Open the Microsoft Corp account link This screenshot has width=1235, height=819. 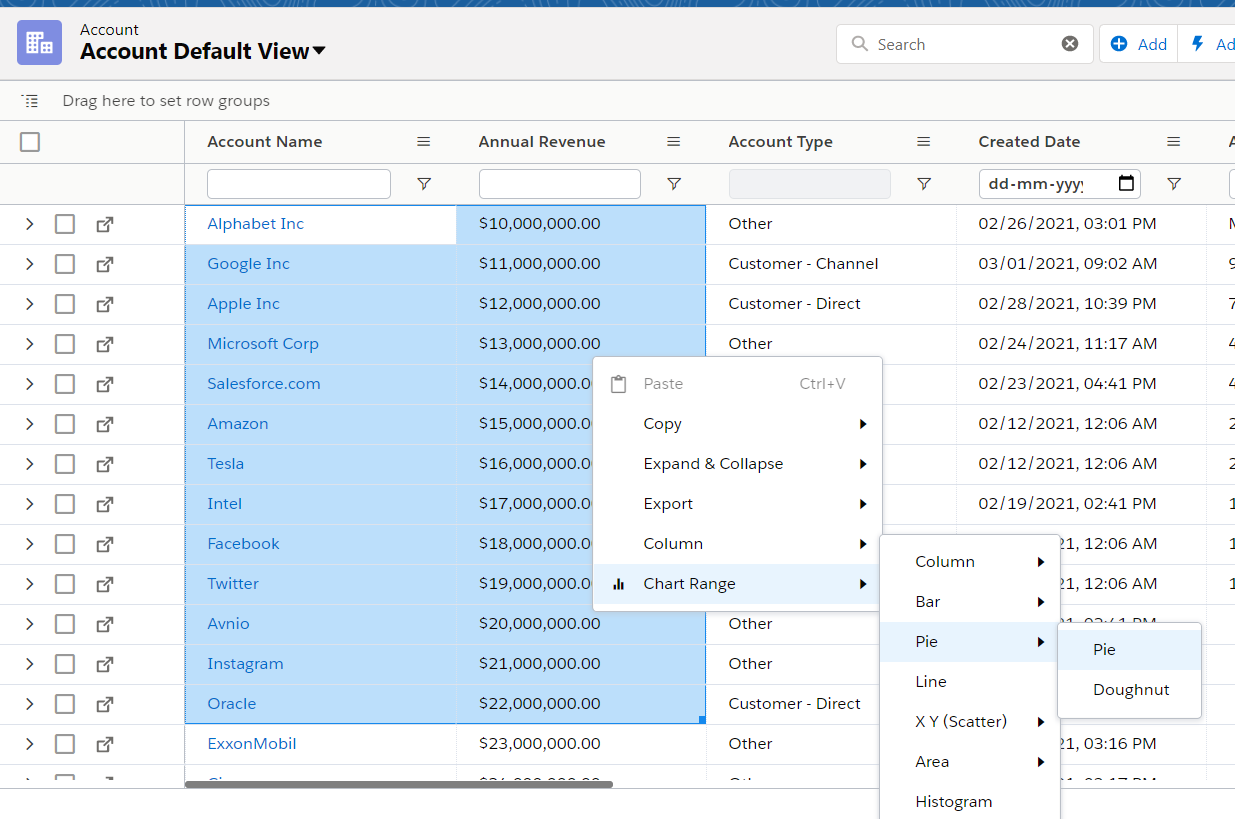[263, 344]
